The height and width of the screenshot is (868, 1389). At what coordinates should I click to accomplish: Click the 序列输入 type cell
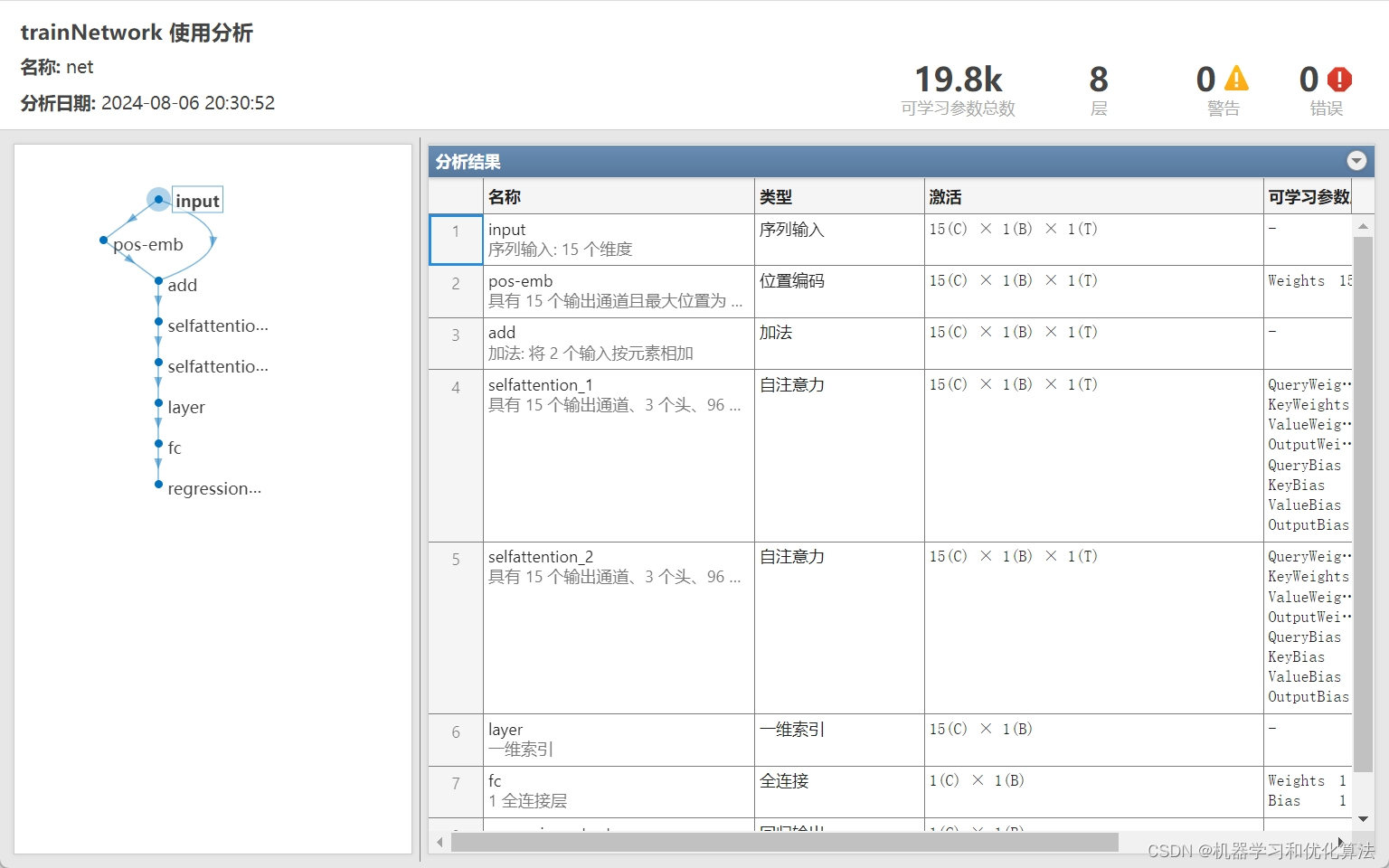(839, 240)
